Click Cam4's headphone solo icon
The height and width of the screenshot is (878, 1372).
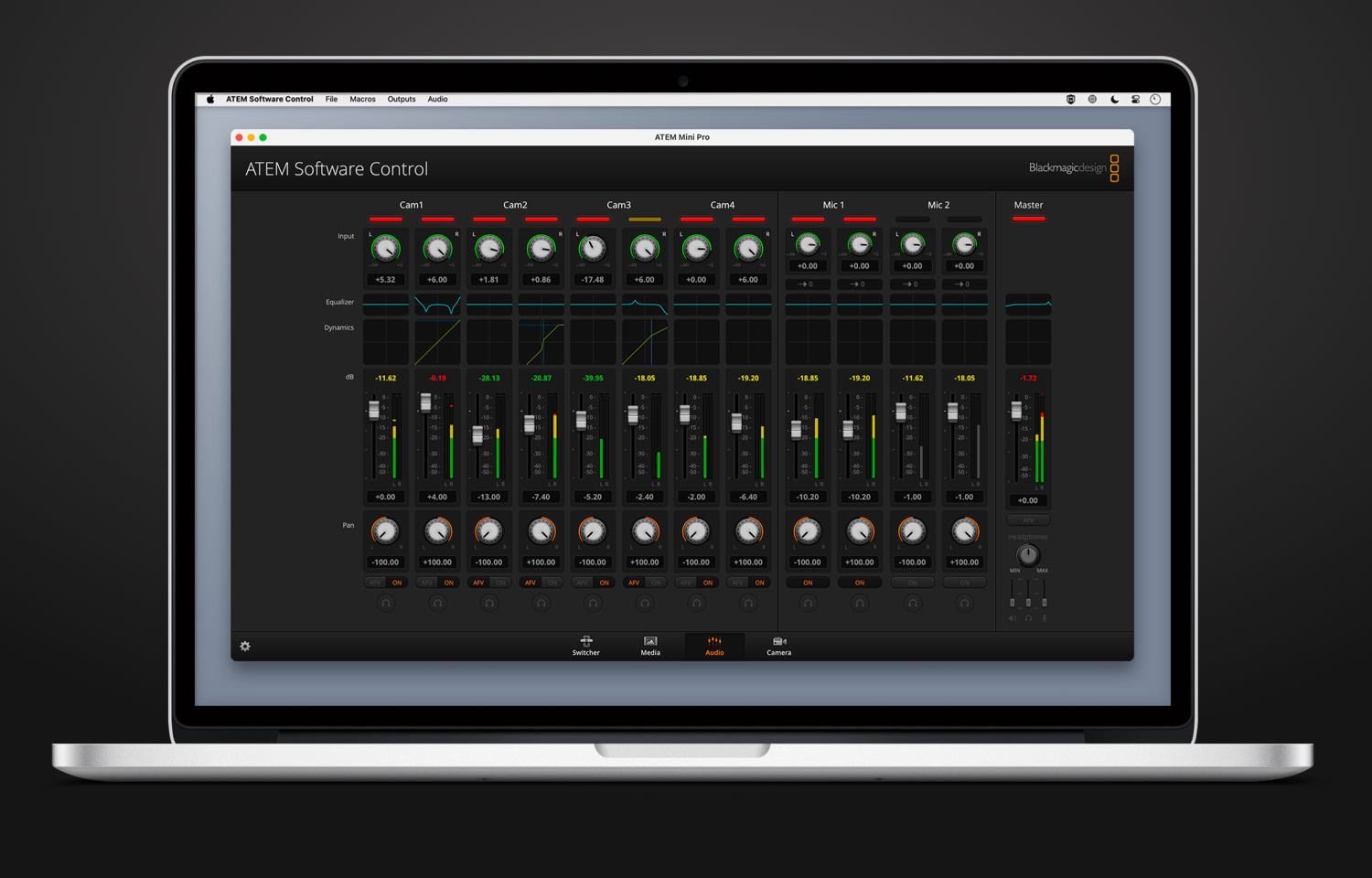coord(696,603)
